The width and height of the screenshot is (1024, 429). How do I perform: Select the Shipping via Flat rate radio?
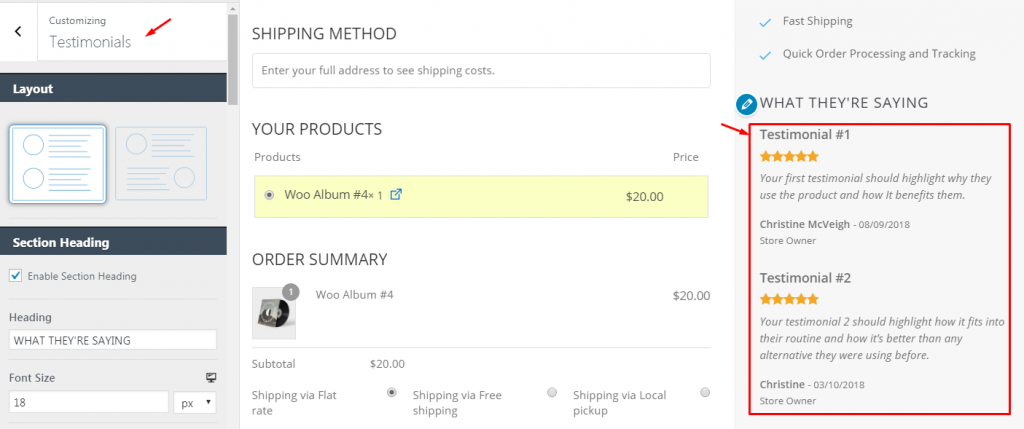pyautogui.click(x=392, y=392)
